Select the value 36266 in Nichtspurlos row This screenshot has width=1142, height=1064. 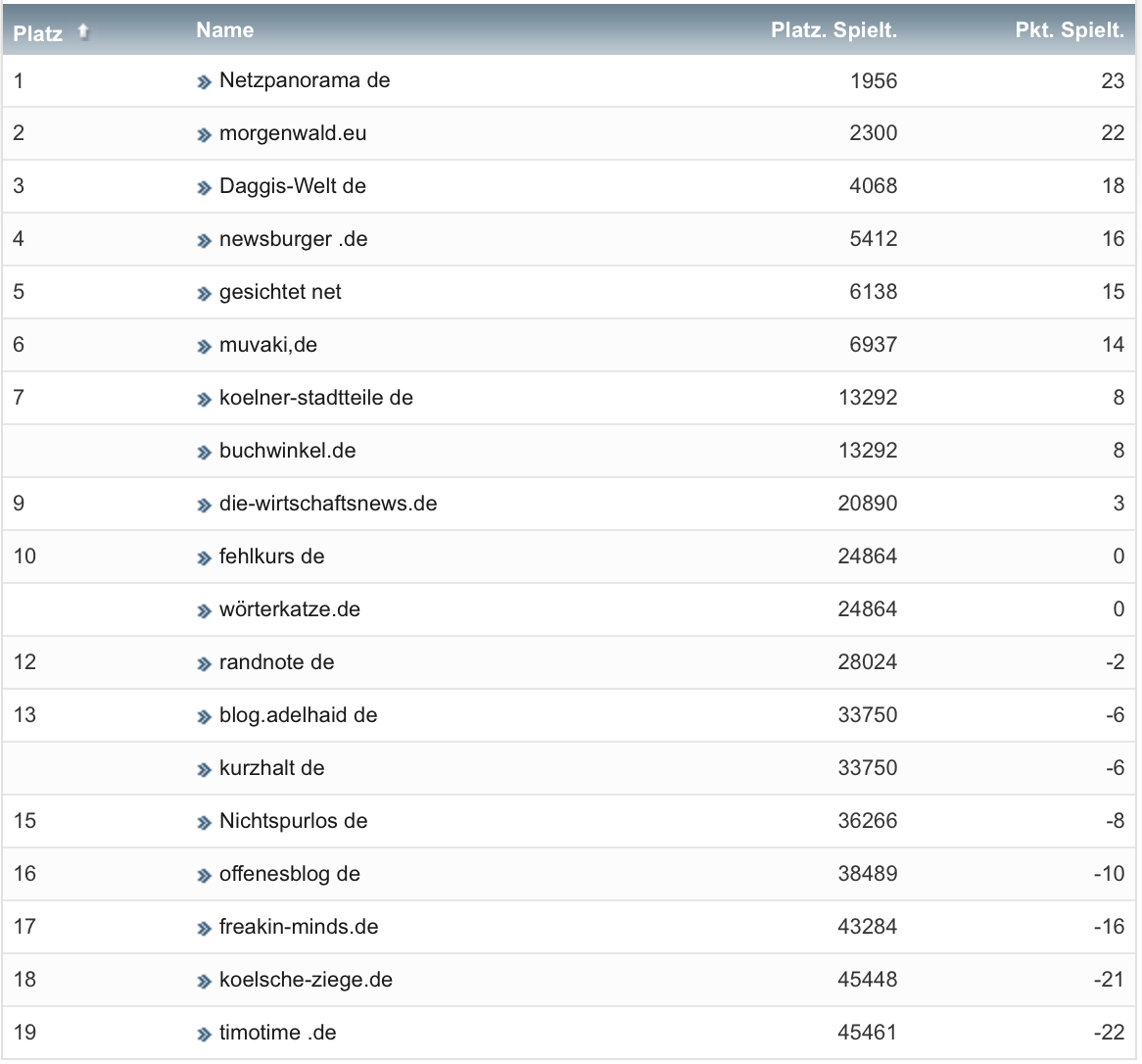[x=868, y=821]
